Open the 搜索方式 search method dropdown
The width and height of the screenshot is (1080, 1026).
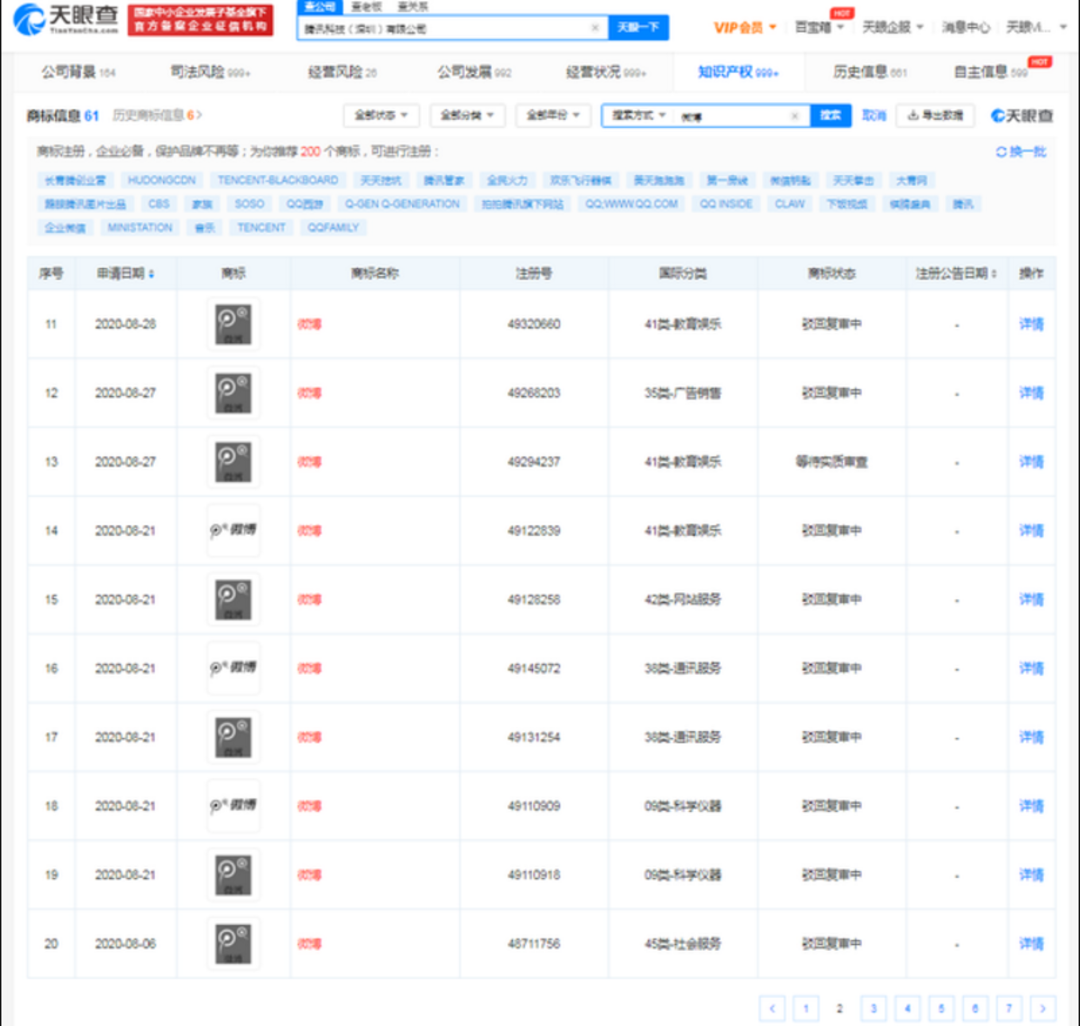coord(639,116)
